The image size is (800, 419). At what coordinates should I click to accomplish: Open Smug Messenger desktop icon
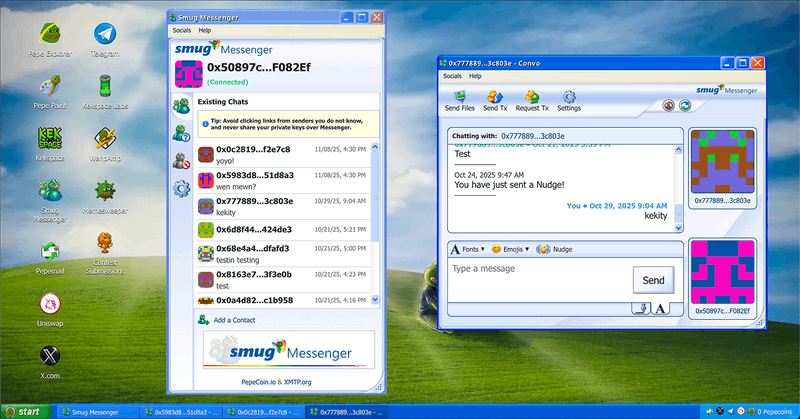click(x=50, y=201)
